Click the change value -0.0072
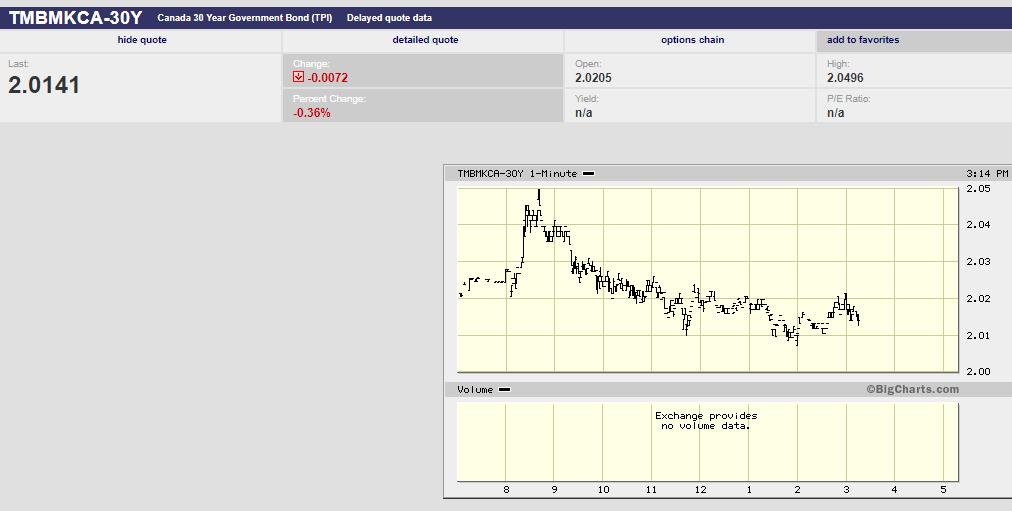Screen dimensions: 1012x511 click(328, 77)
